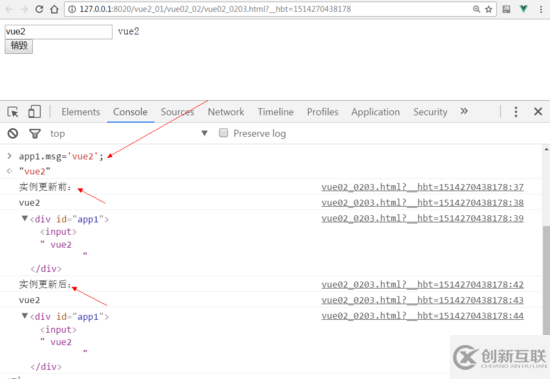Open the Network tab
The image size is (550, 379).
pos(226,112)
